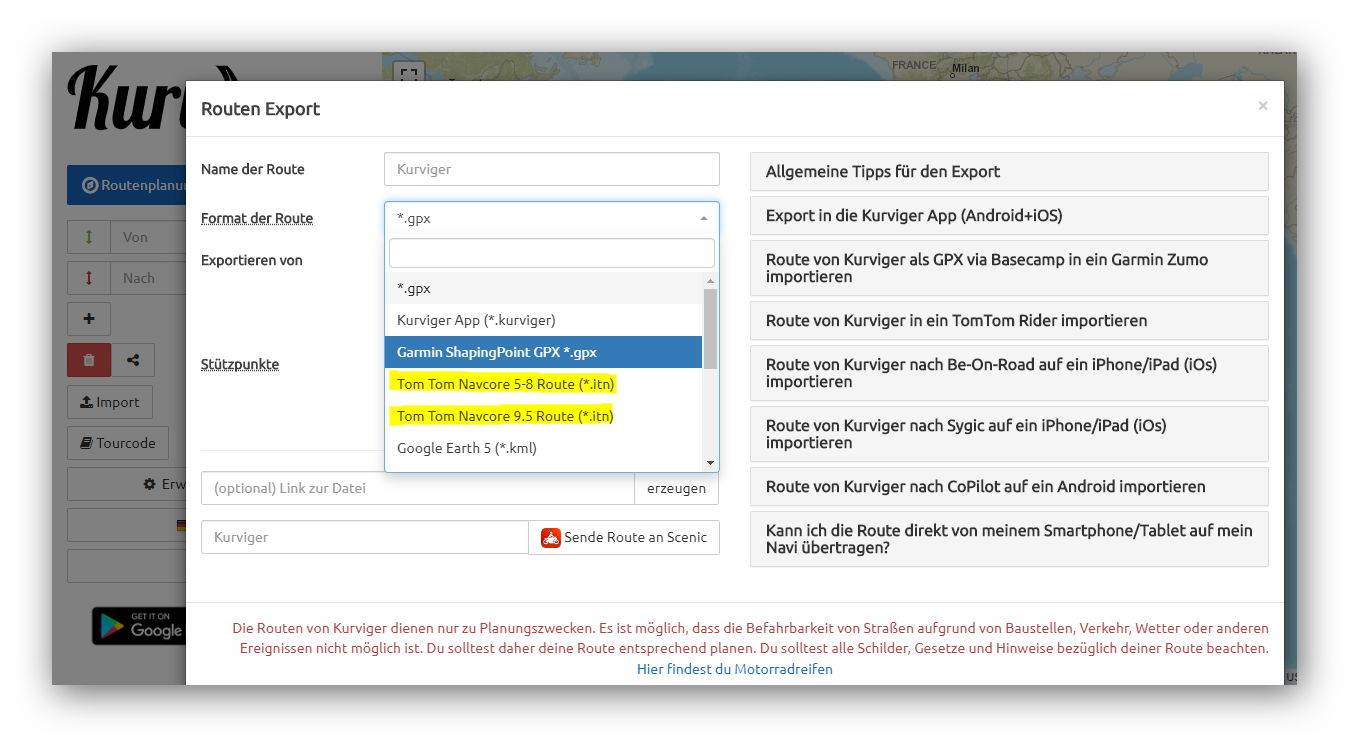Close the Routen Export dialog
This screenshot has height=737, width=1349.
click(1262, 106)
